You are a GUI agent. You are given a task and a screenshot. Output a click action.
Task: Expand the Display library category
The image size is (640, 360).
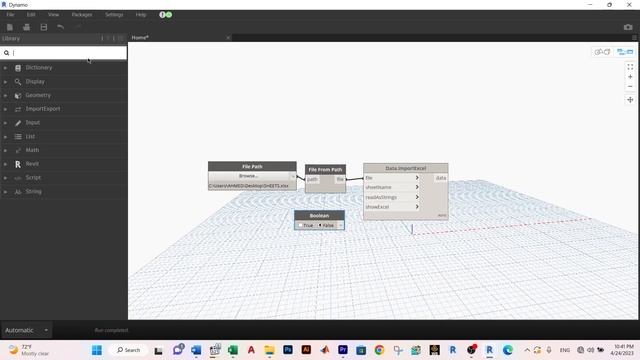(5, 82)
